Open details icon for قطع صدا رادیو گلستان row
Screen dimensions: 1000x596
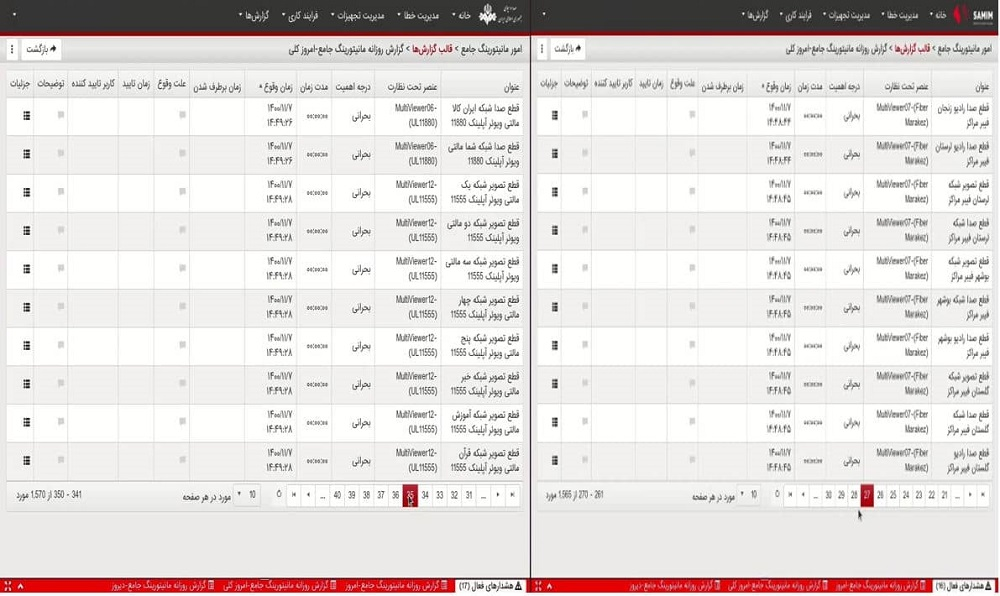point(555,460)
